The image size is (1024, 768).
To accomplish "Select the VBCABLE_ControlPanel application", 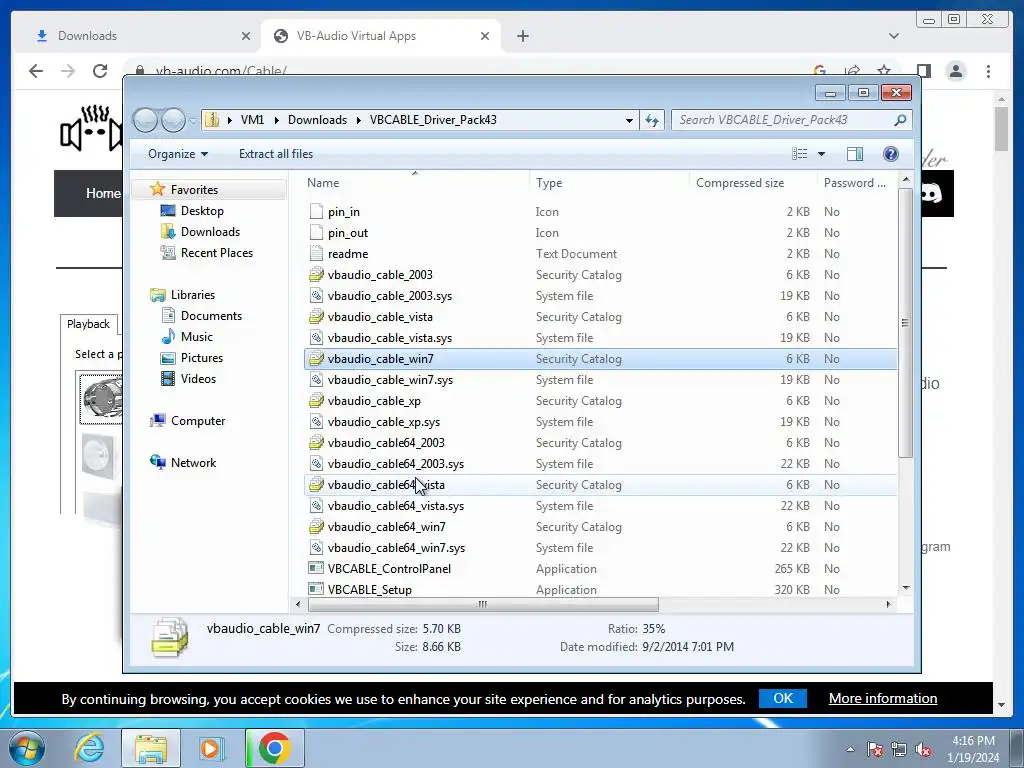I will click(600, 569).
